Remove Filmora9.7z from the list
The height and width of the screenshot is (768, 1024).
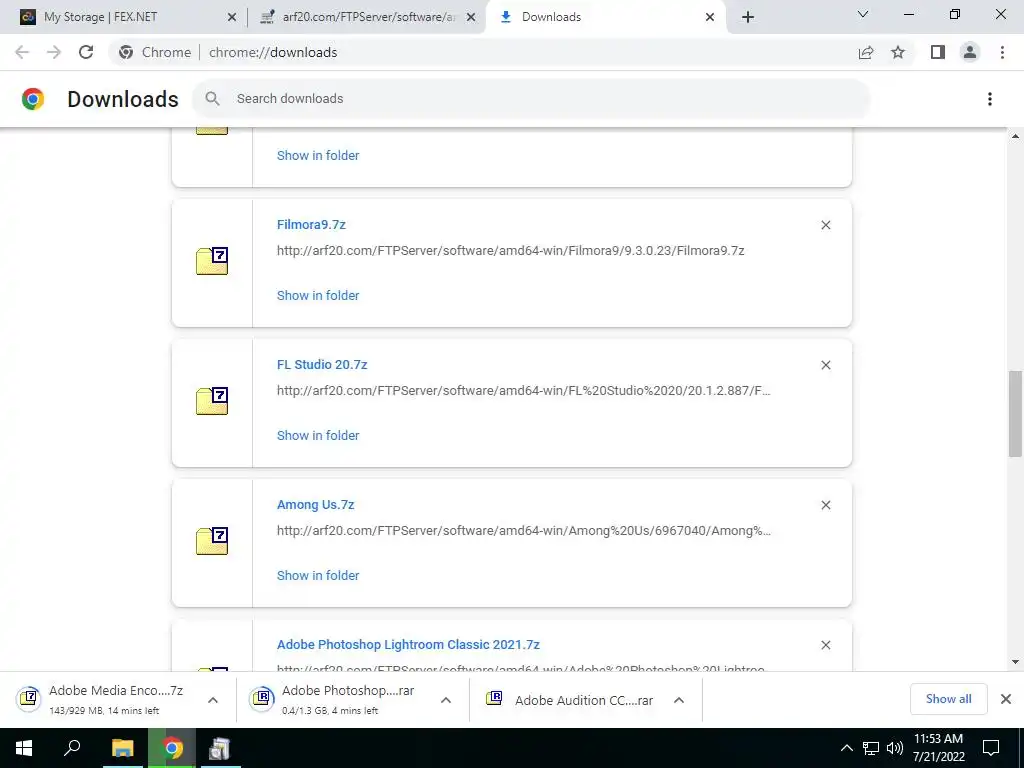click(825, 225)
